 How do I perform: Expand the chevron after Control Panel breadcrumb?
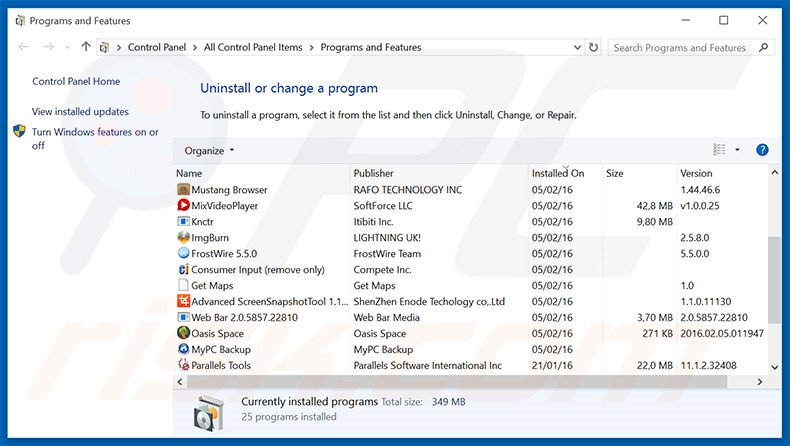click(x=195, y=47)
